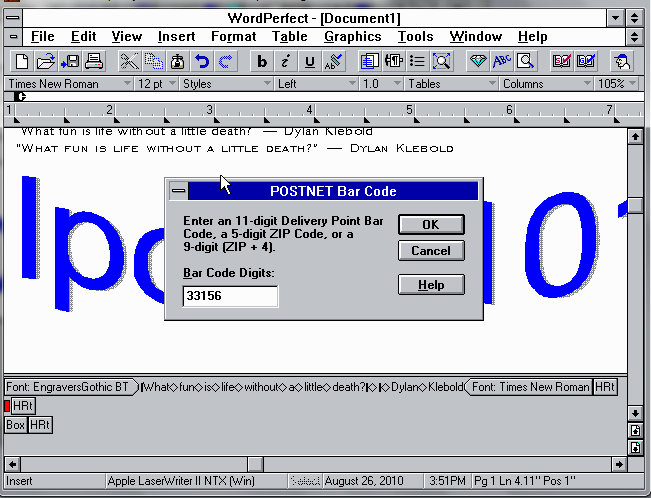Open the File menu
The image size is (651, 498).
point(42,37)
